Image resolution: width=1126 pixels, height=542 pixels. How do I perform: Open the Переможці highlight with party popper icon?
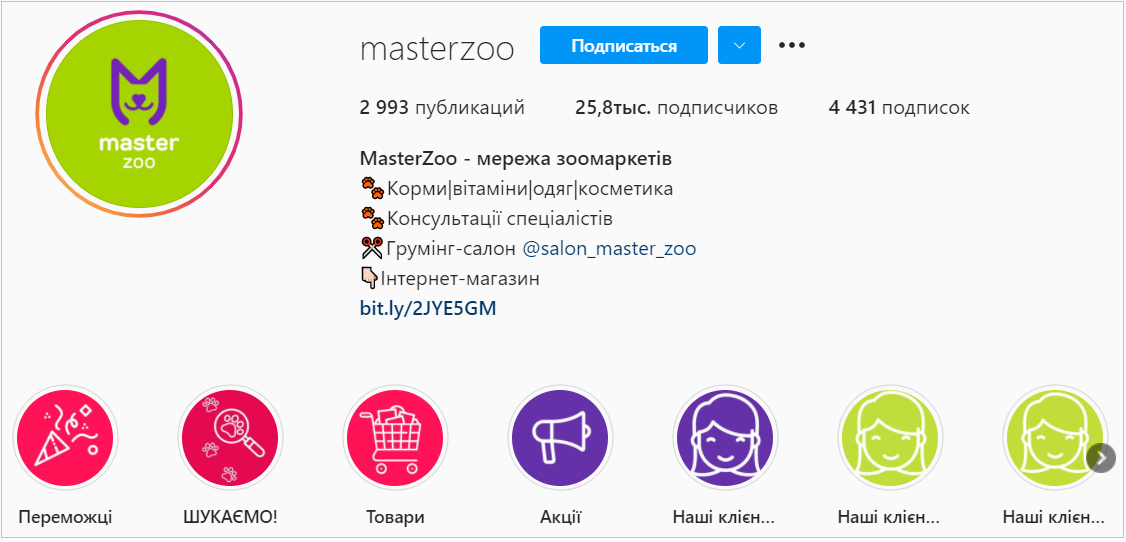click(65, 437)
